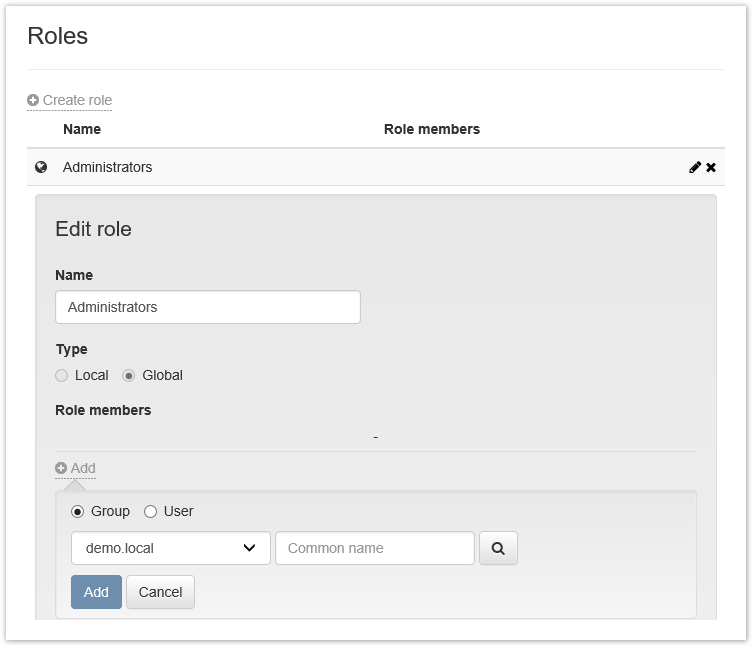Choose the Group member radio option
752x646 pixels.
[78, 512]
